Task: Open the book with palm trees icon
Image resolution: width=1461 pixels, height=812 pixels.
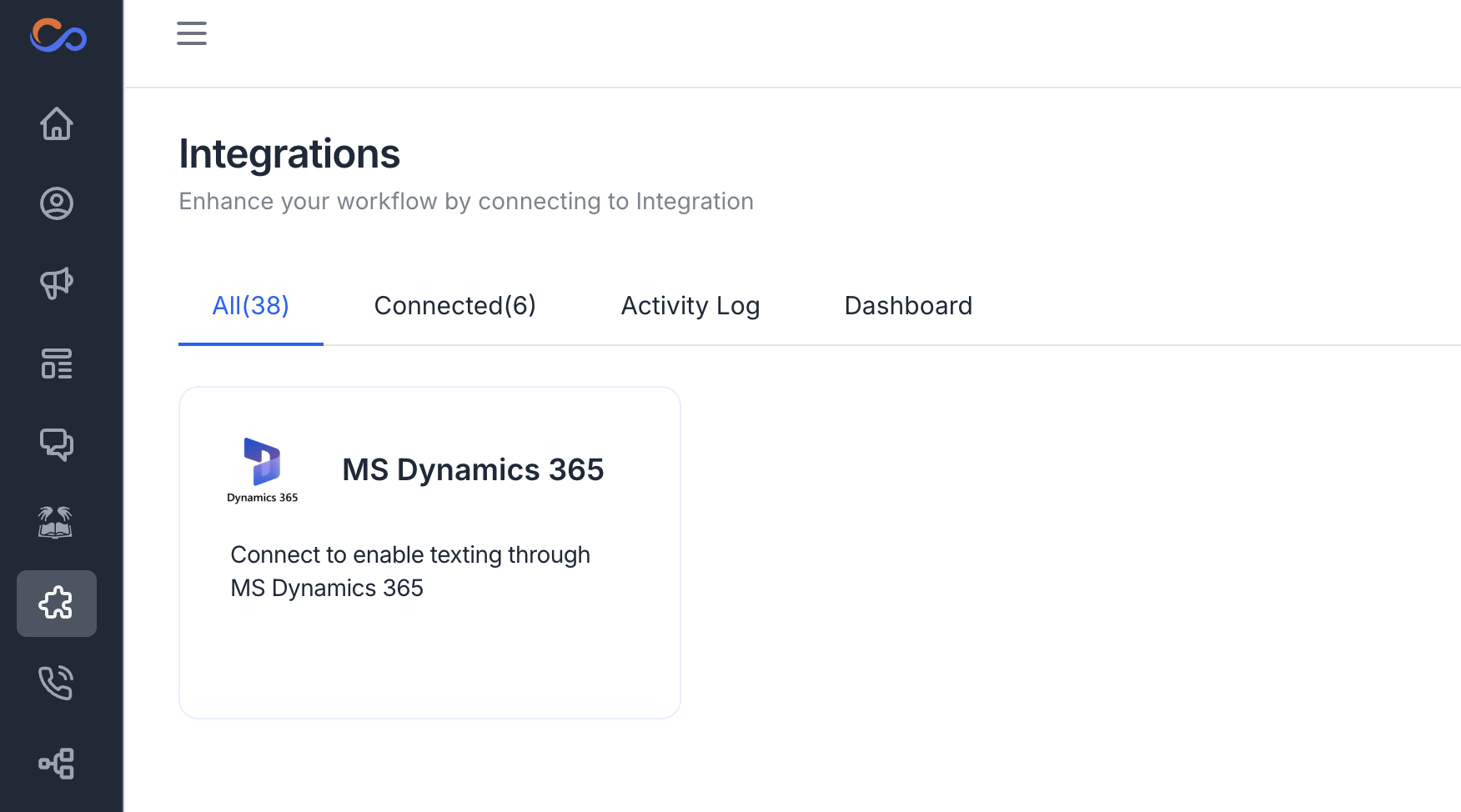Action: pos(56,523)
